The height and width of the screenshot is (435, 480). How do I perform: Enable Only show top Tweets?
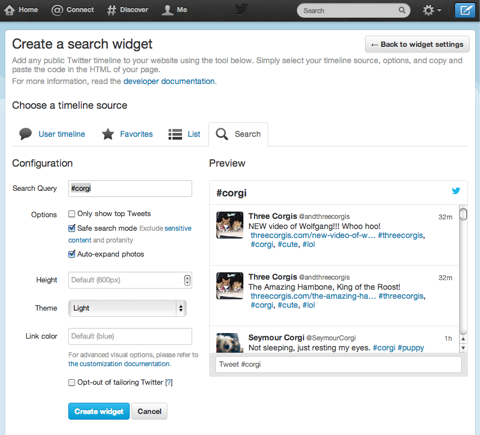71,214
